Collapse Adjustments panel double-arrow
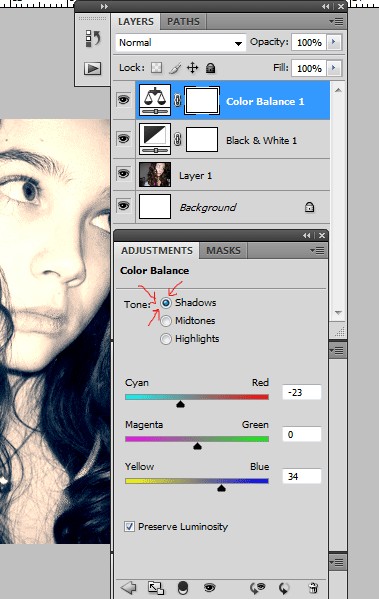Image resolution: width=379 pixels, height=599 pixels. point(306,236)
